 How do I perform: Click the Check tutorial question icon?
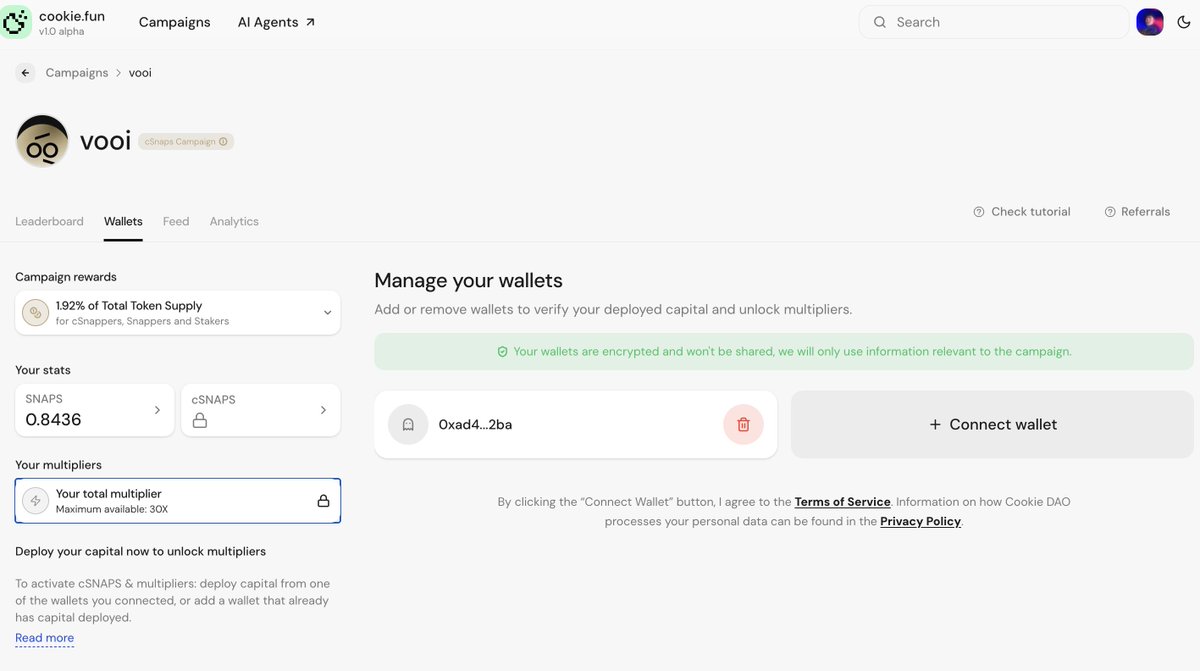(x=979, y=212)
